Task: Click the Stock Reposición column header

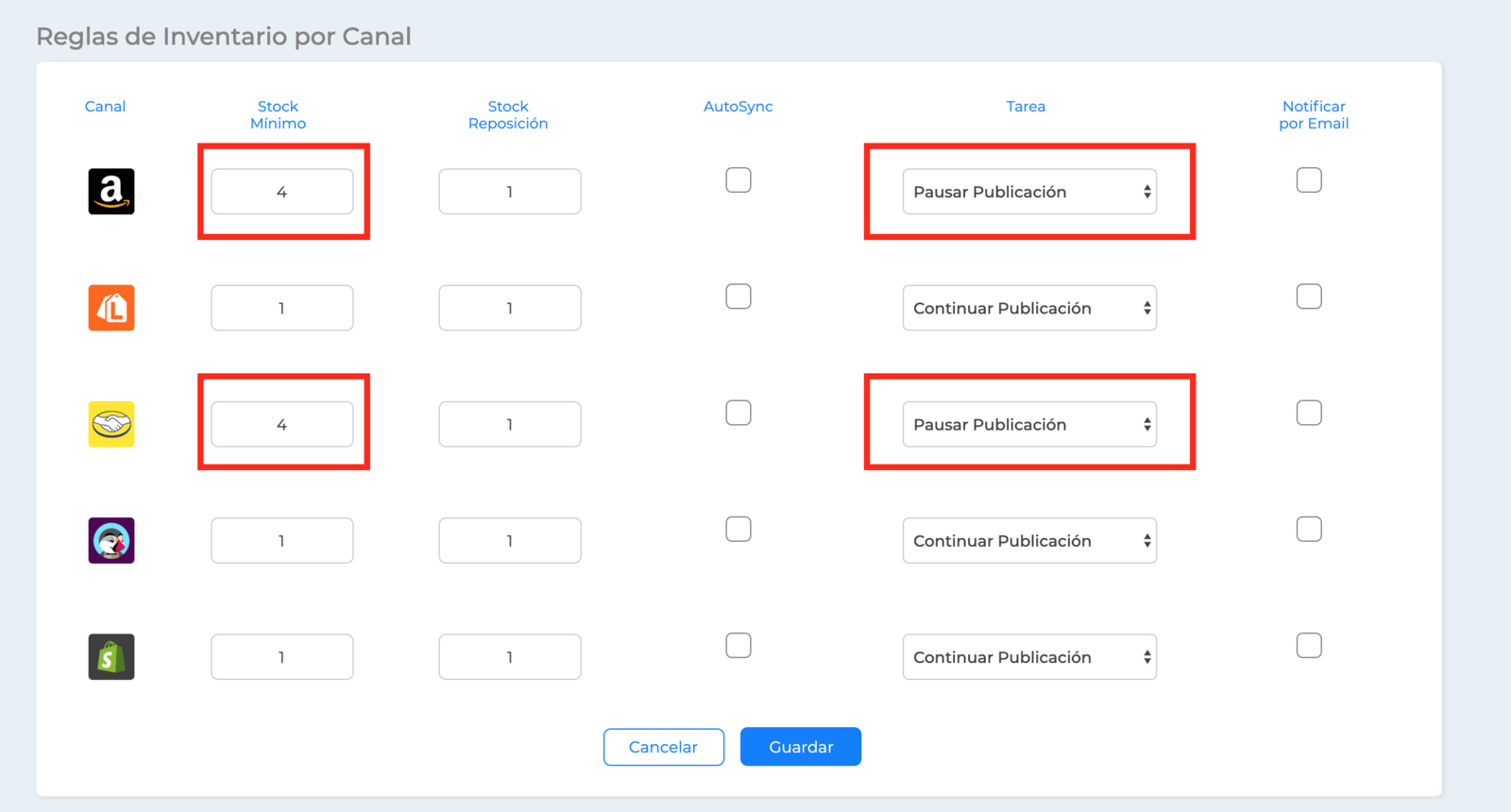Action: 508,115
